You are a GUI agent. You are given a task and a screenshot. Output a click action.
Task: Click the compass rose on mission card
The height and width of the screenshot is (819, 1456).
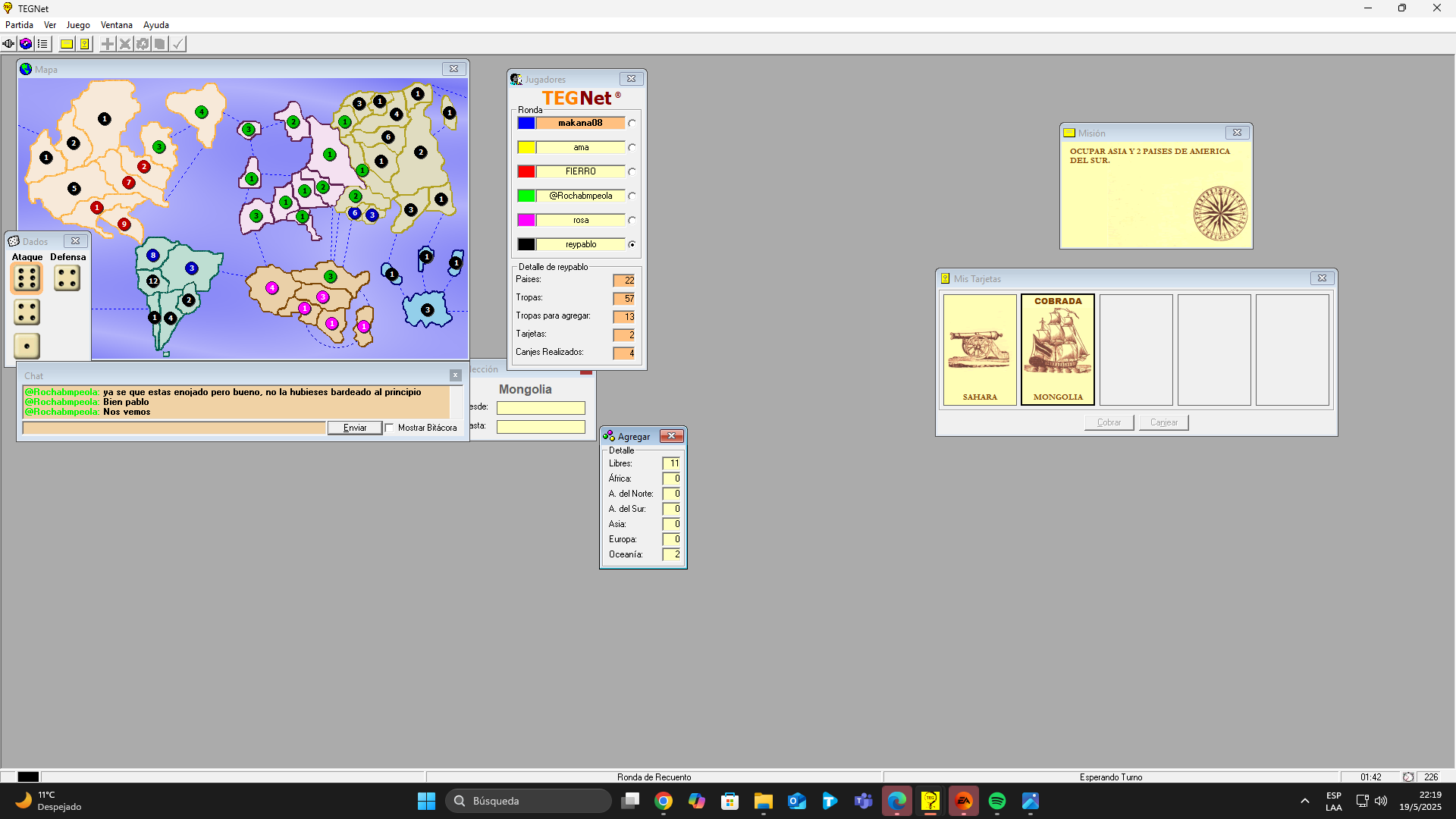(x=1220, y=214)
